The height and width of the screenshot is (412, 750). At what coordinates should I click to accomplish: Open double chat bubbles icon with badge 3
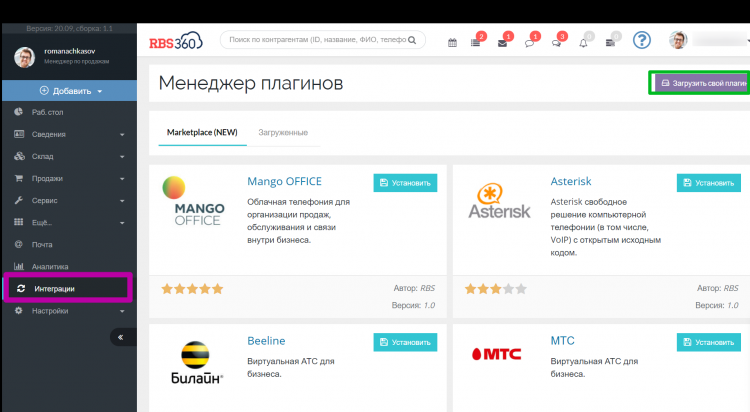pyautogui.click(x=556, y=43)
